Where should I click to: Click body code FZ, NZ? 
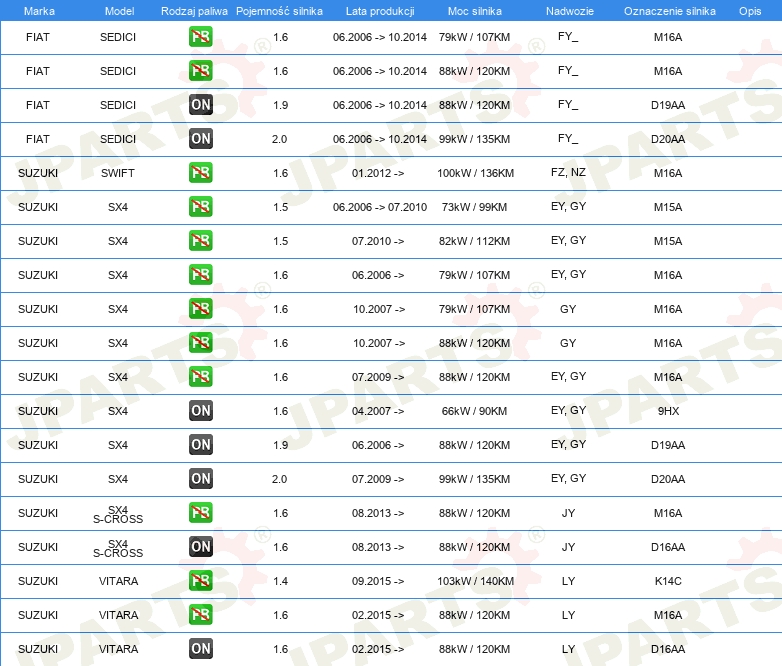(x=568, y=173)
